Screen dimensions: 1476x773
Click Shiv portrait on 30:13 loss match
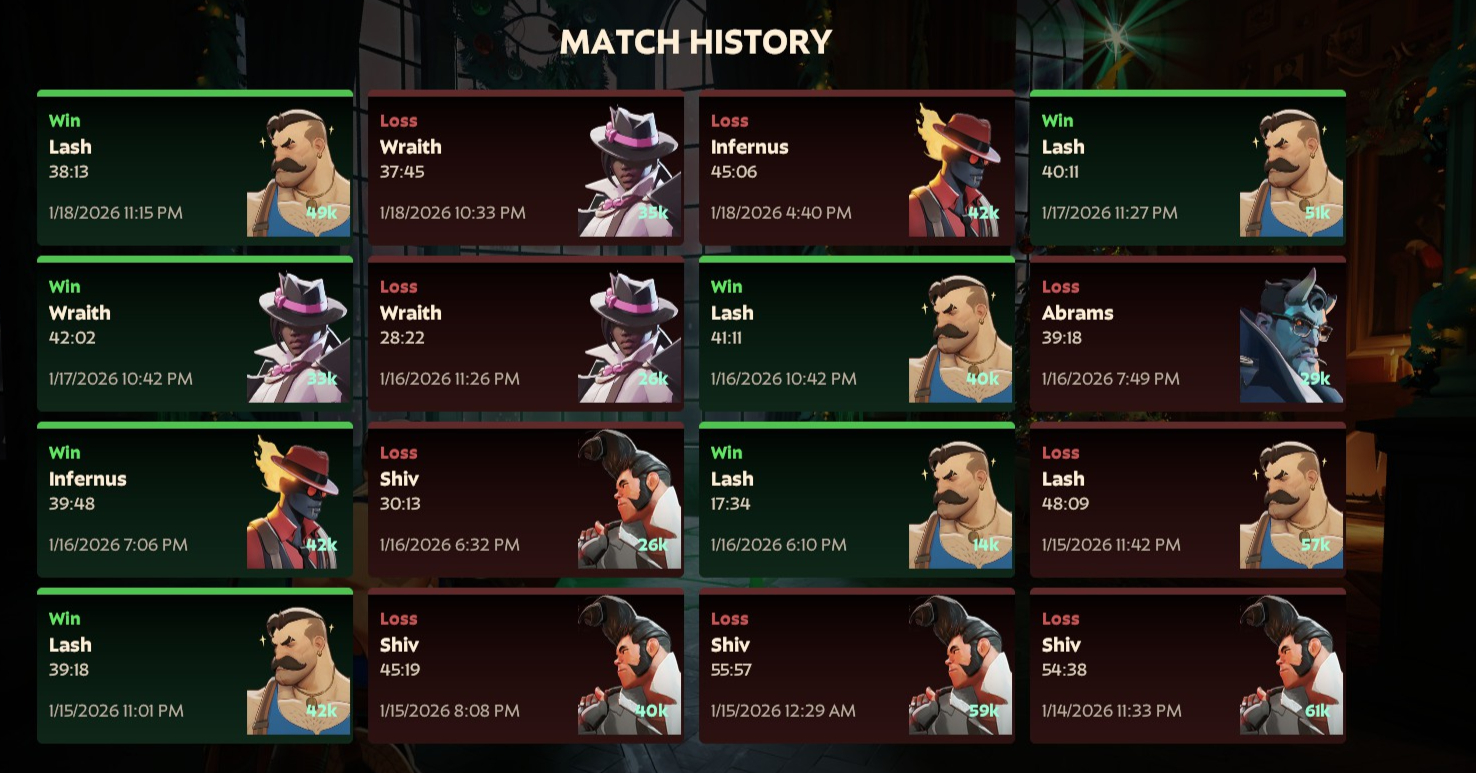(630, 504)
